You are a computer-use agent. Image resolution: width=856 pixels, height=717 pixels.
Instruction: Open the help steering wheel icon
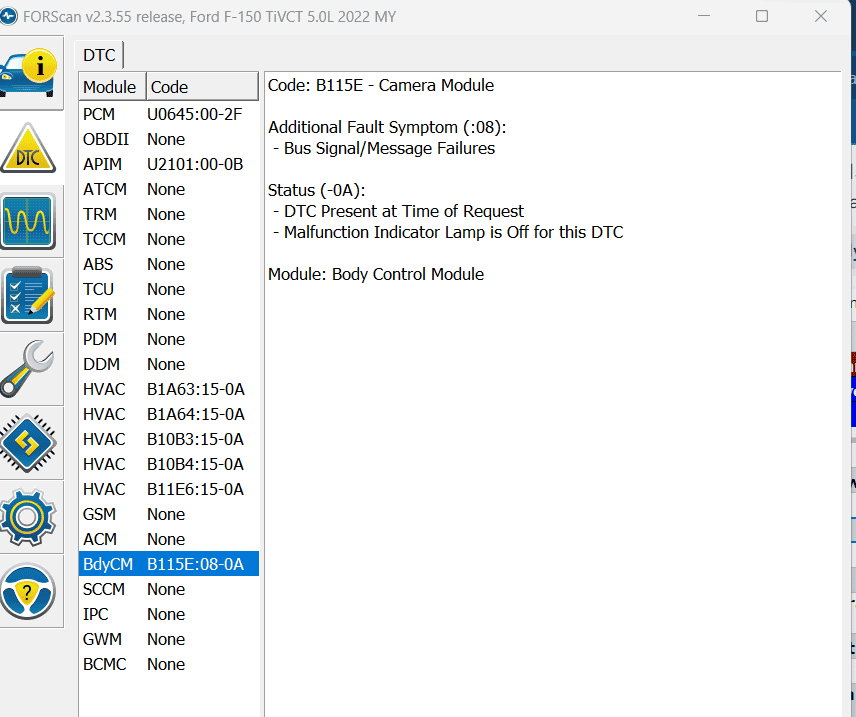click(30, 591)
